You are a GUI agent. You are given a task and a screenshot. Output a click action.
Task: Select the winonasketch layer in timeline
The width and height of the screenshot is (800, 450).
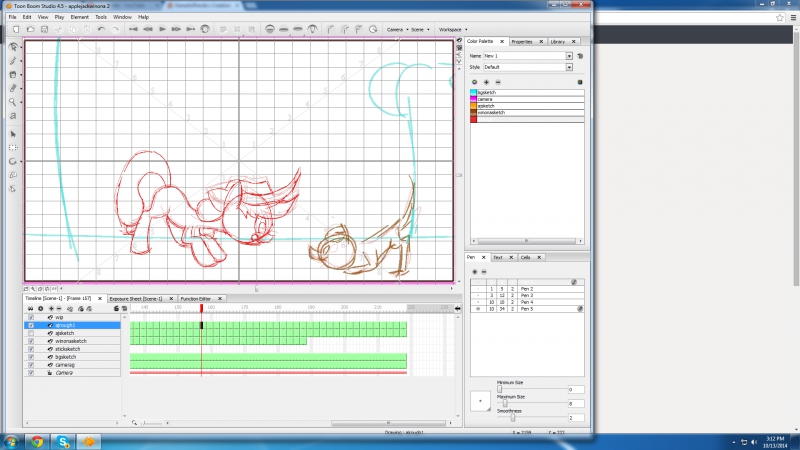tap(73, 341)
